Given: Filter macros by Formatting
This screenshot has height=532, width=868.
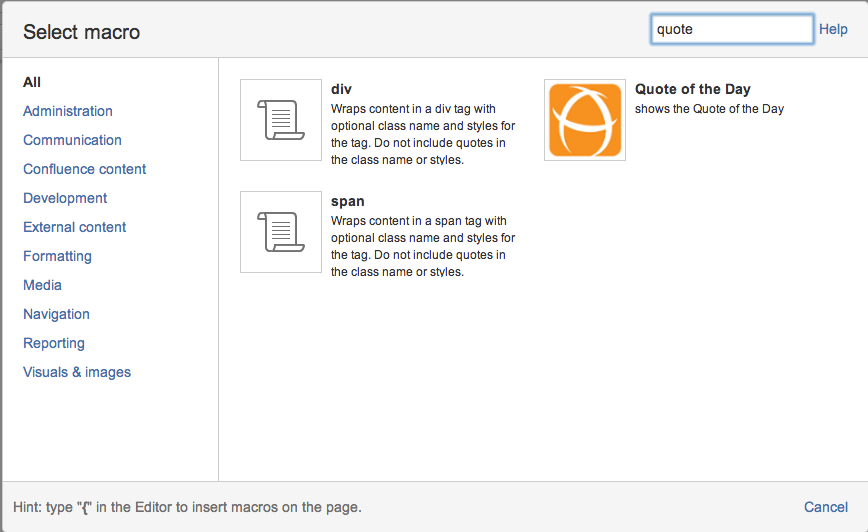Looking at the screenshot, I should (x=57, y=256).
